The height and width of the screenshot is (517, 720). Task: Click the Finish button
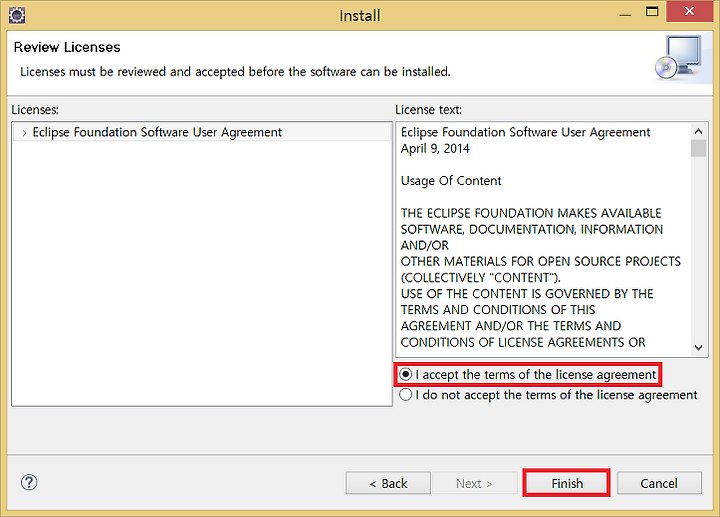(567, 483)
